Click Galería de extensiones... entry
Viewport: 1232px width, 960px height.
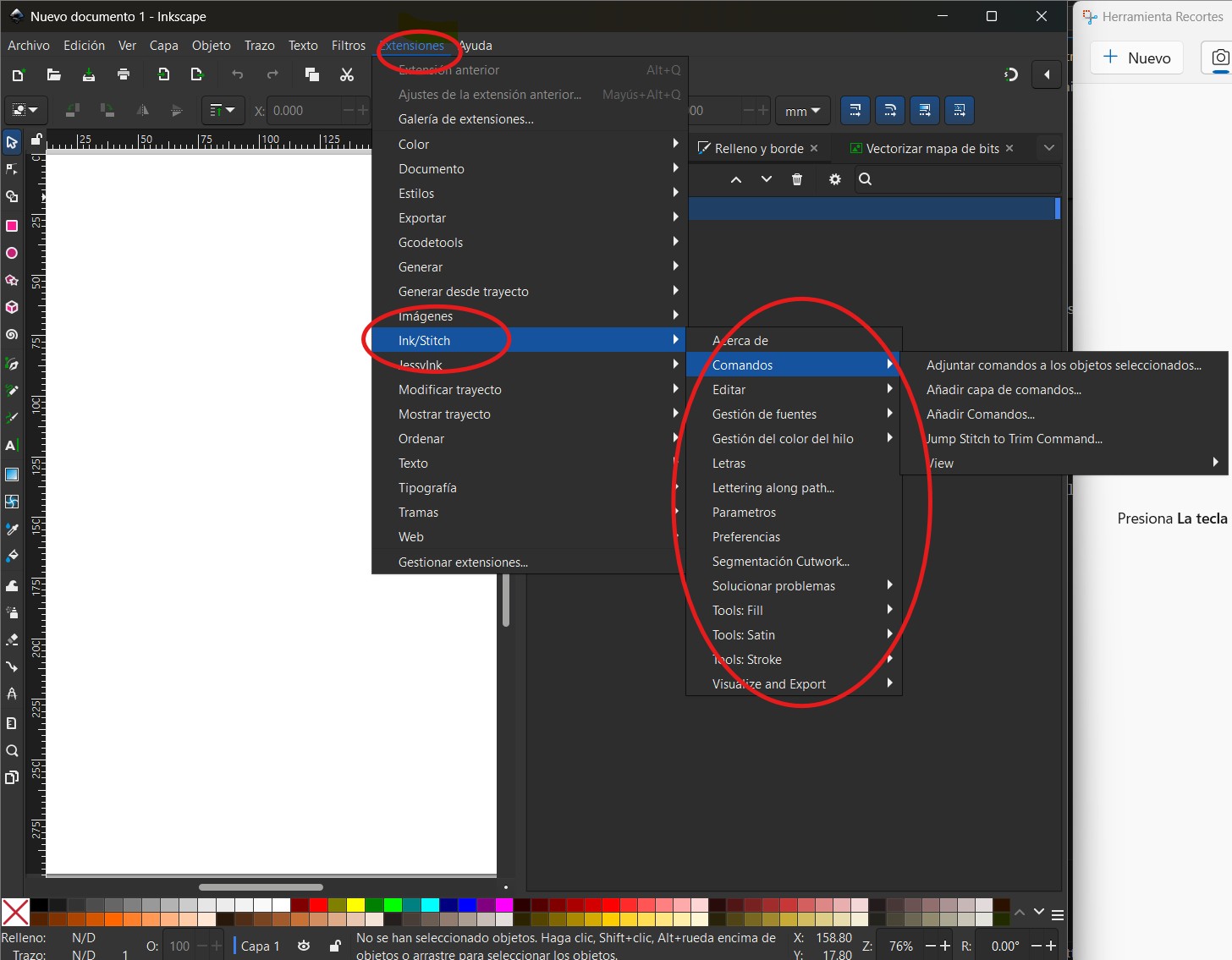coord(528,119)
